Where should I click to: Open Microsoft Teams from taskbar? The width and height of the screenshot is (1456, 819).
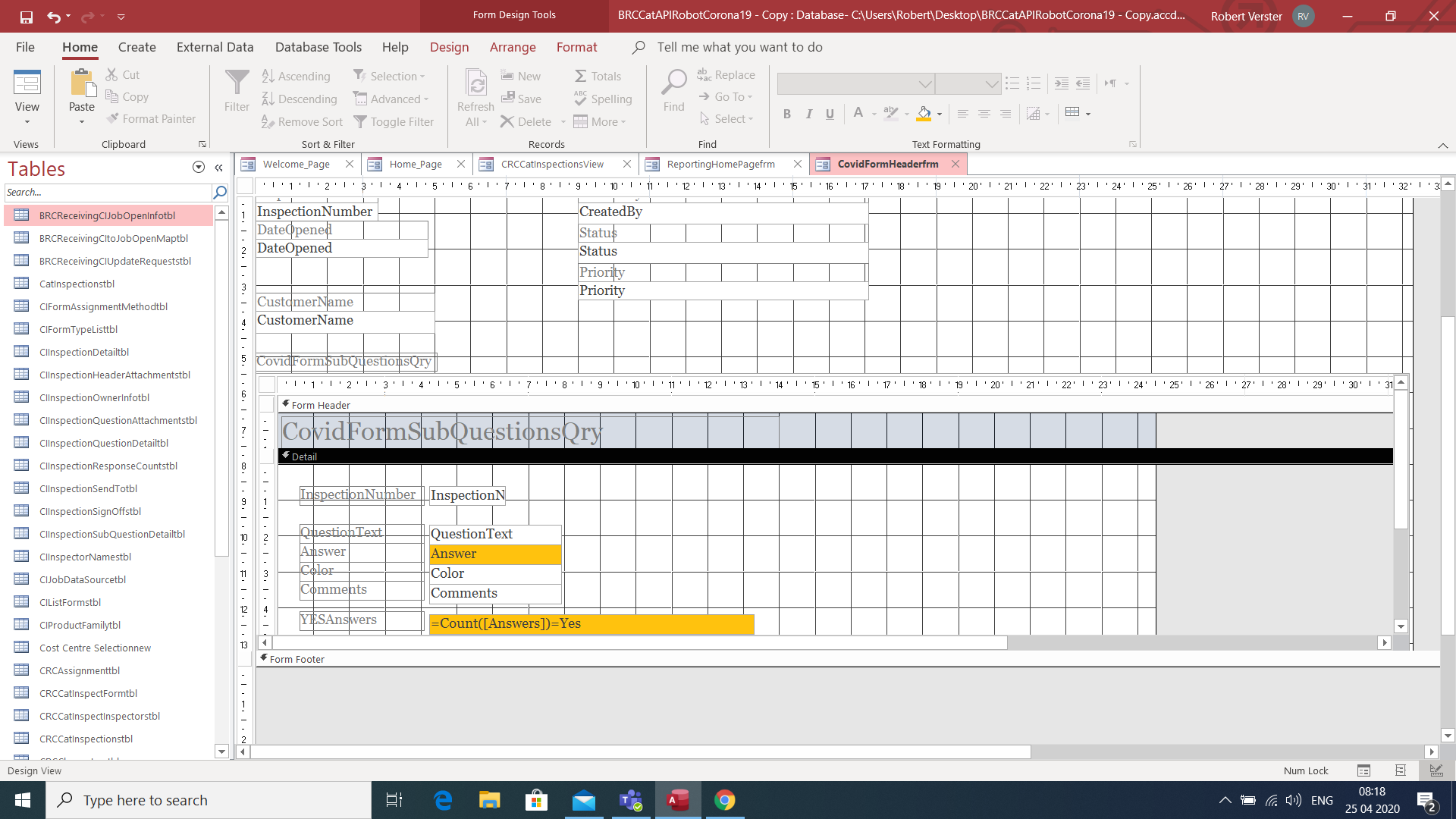click(631, 800)
